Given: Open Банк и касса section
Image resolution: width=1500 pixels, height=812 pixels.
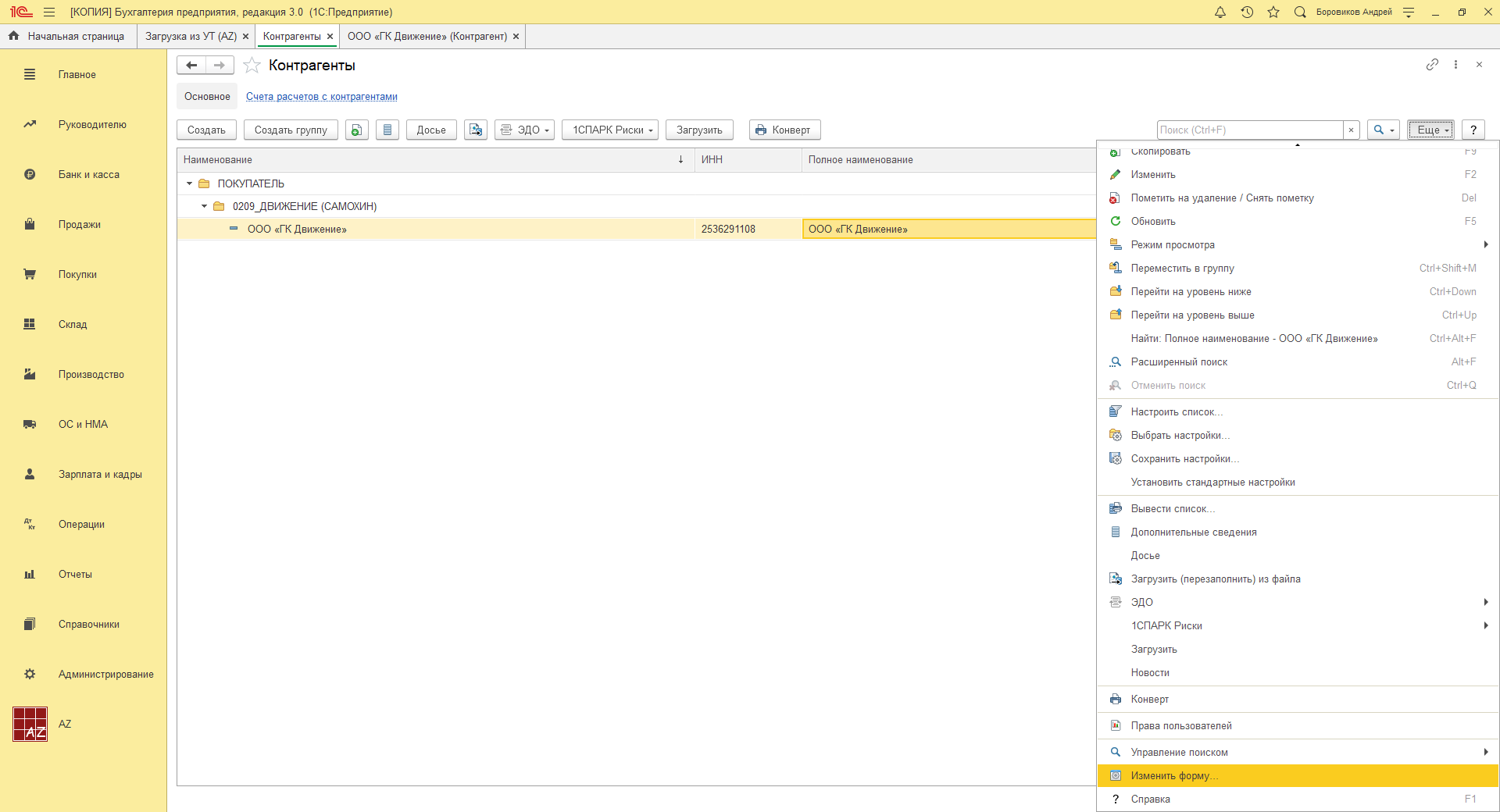Looking at the screenshot, I should click(x=88, y=175).
